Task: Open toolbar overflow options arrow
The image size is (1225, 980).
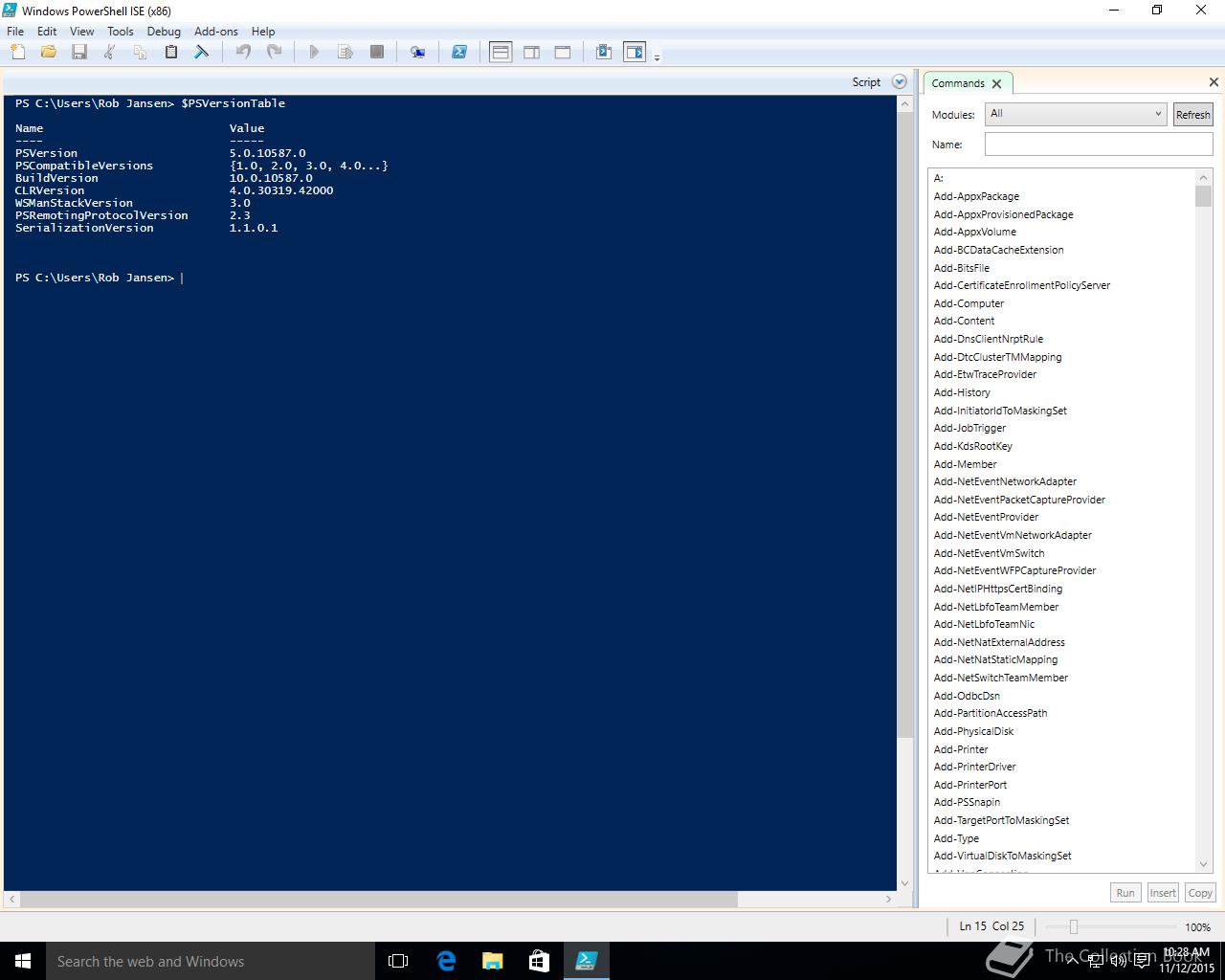Action: 657,58
